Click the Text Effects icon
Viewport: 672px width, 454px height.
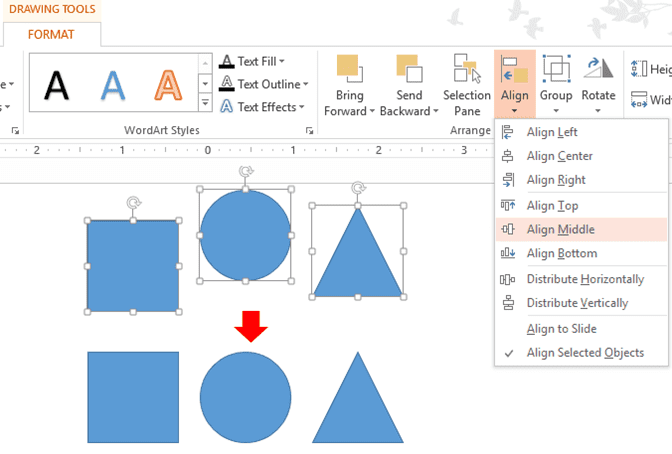click(x=227, y=106)
